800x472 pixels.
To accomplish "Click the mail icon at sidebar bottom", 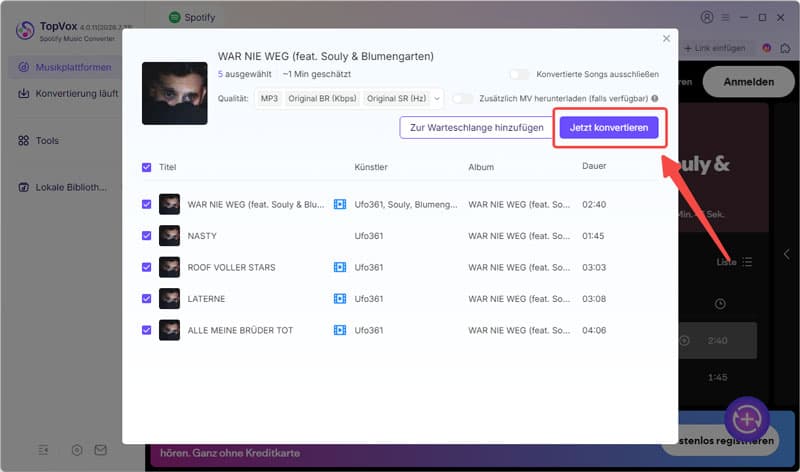I will pyautogui.click(x=101, y=450).
